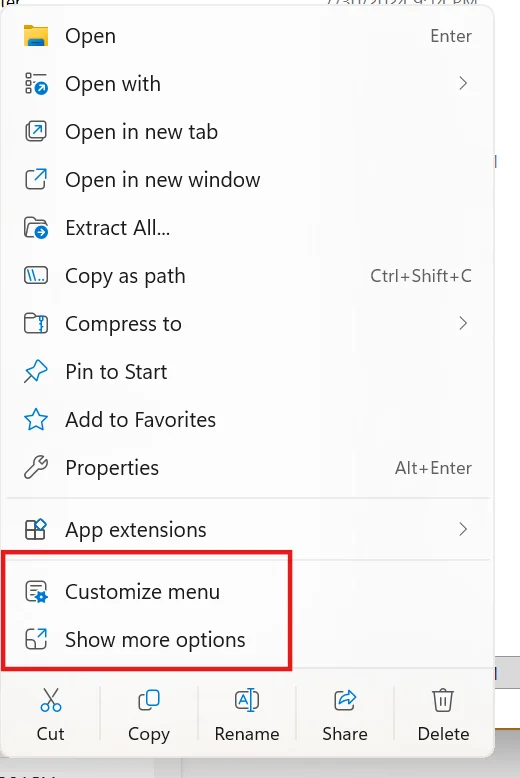Viewport: 520px width, 778px height.
Task: Click the wrench icon next to Properties
Action: click(x=36, y=467)
